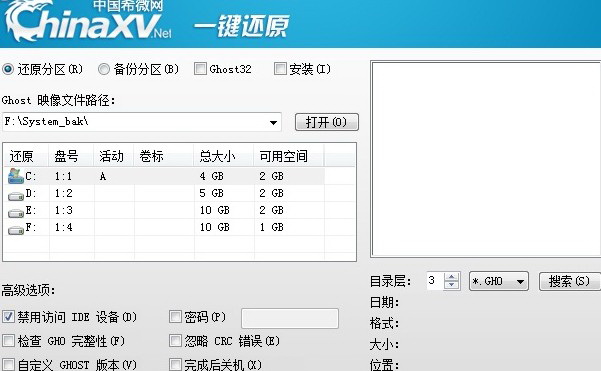Select the 还原分区(R) radio button
Screen dimensions: 601x371
coord(8,69)
